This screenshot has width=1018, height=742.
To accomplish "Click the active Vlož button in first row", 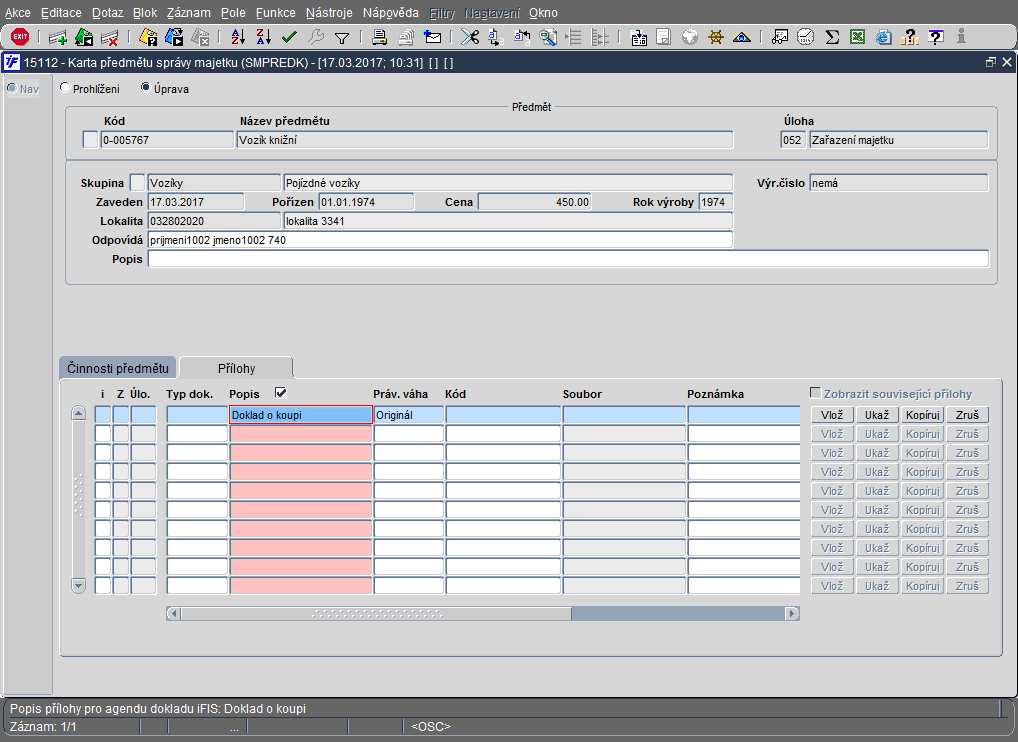I will tap(831, 415).
